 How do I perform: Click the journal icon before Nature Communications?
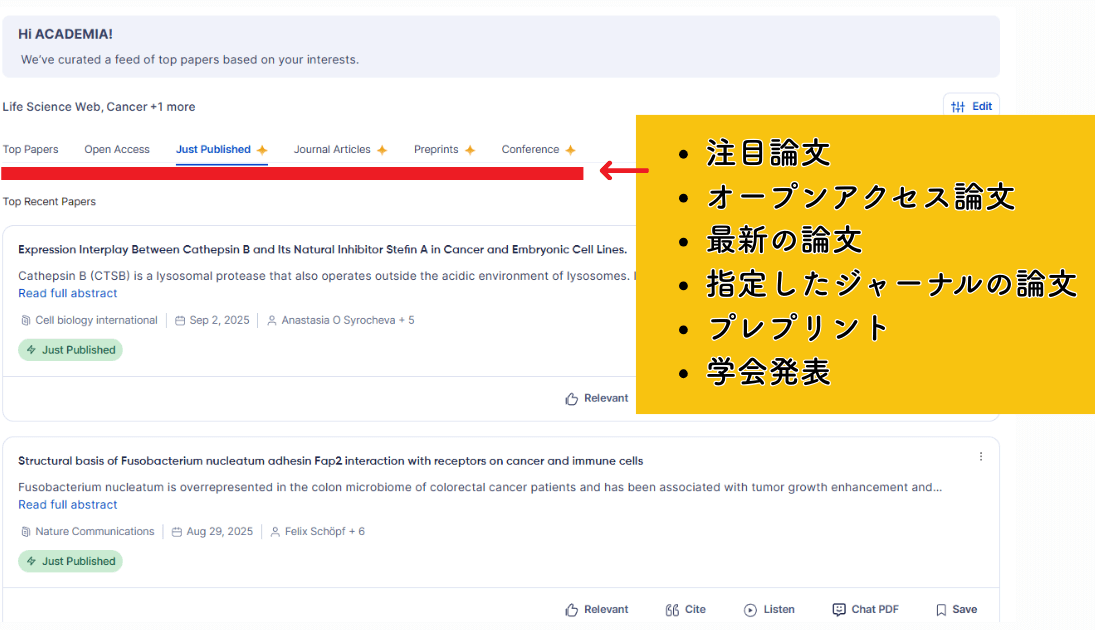point(26,532)
